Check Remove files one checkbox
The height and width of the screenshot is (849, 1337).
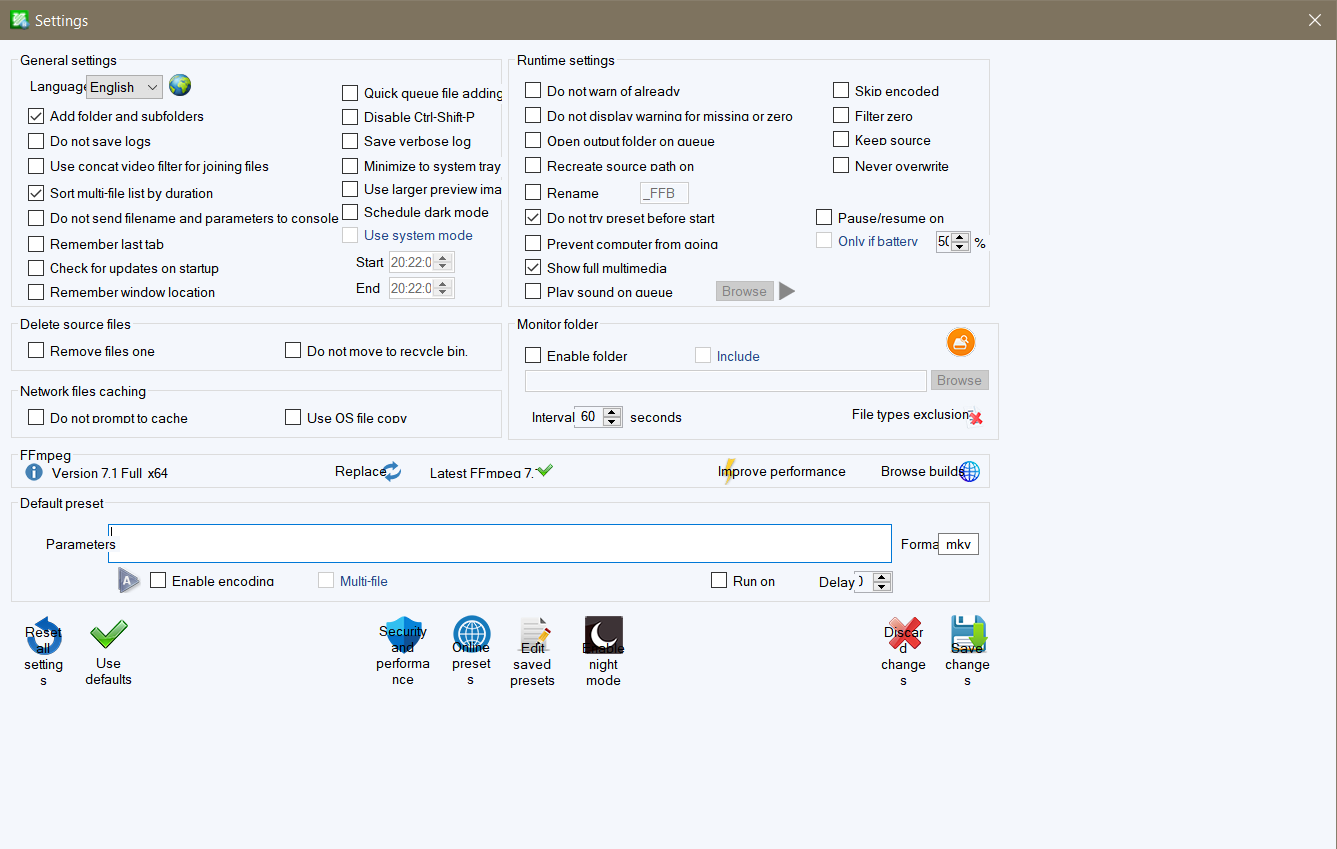(x=36, y=351)
